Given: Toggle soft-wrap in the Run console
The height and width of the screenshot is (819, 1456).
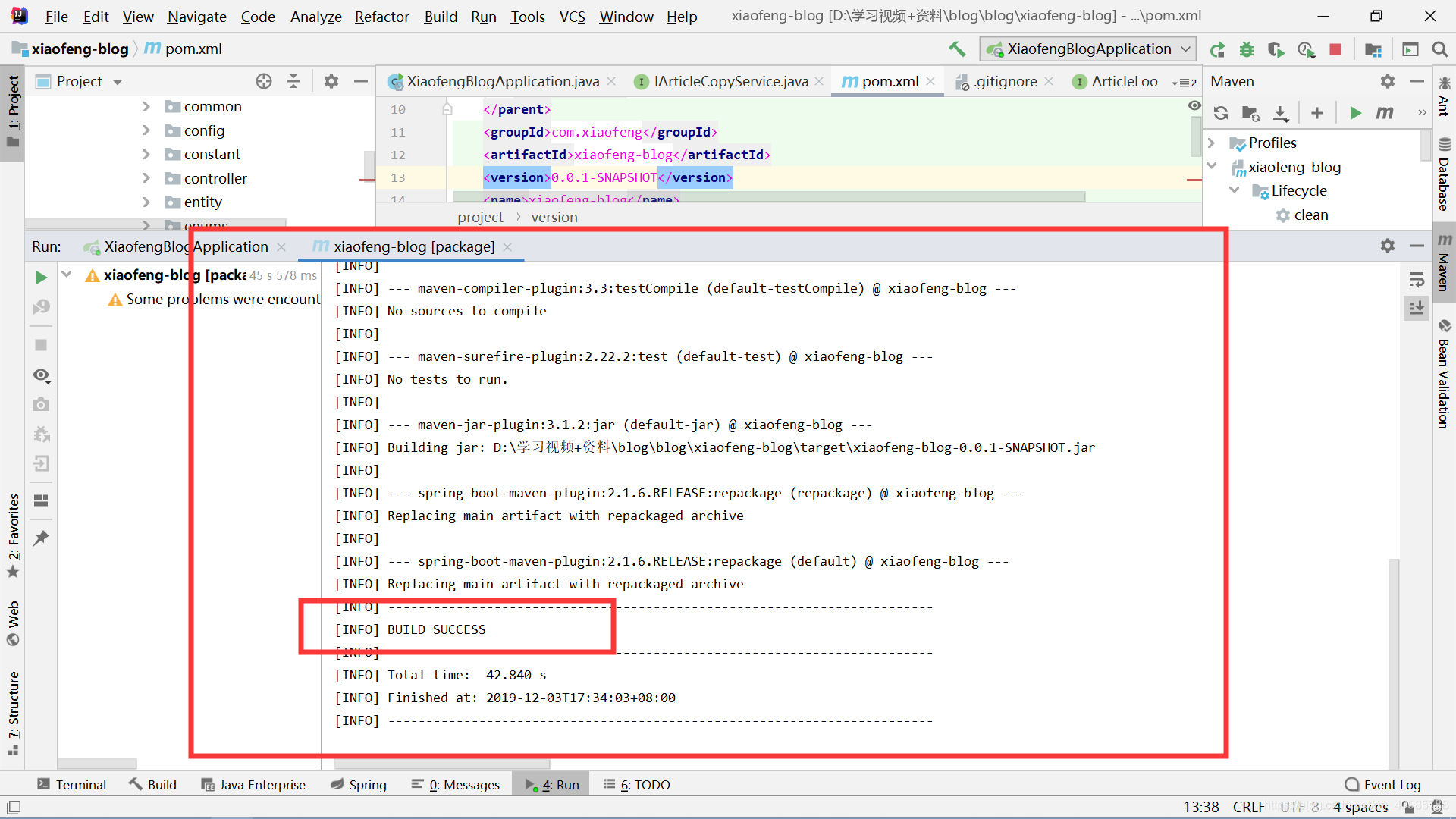Looking at the screenshot, I should (x=1417, y=280).
